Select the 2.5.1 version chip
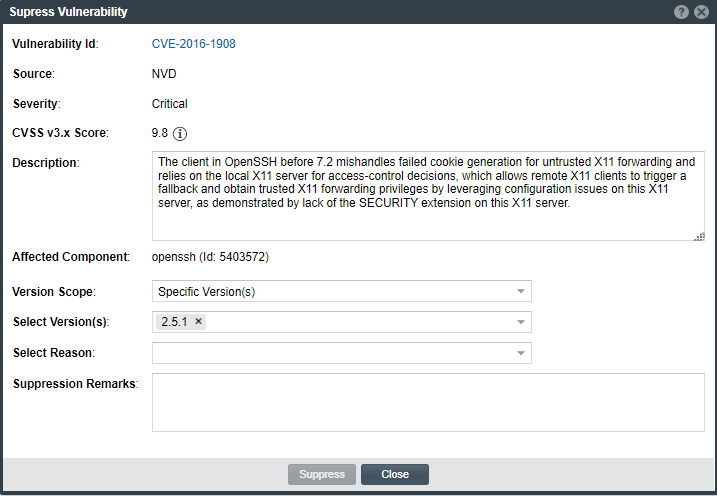Screen dimensions: 717x496 tap(175, 321)
